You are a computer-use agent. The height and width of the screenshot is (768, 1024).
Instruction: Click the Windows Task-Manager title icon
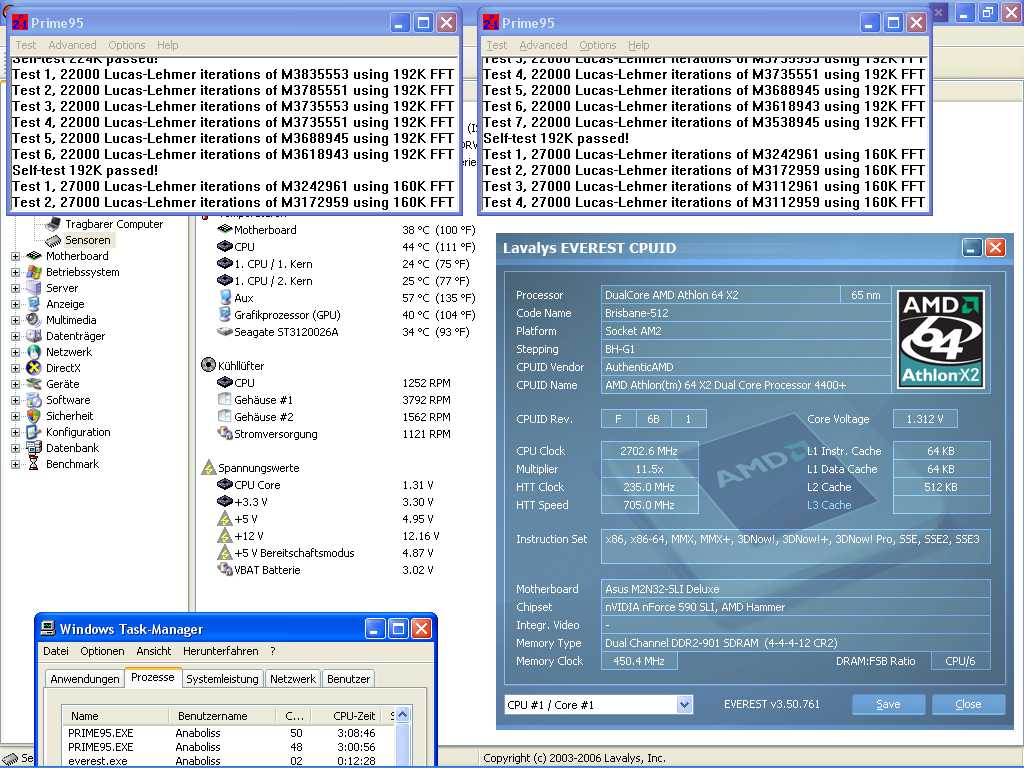48,629
